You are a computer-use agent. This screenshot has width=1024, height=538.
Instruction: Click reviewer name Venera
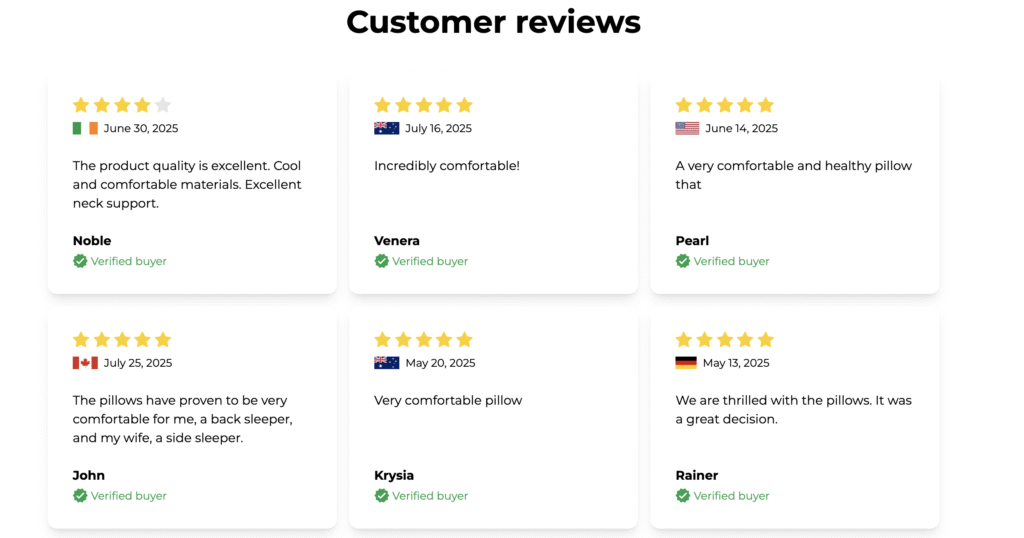pos(397,241)
